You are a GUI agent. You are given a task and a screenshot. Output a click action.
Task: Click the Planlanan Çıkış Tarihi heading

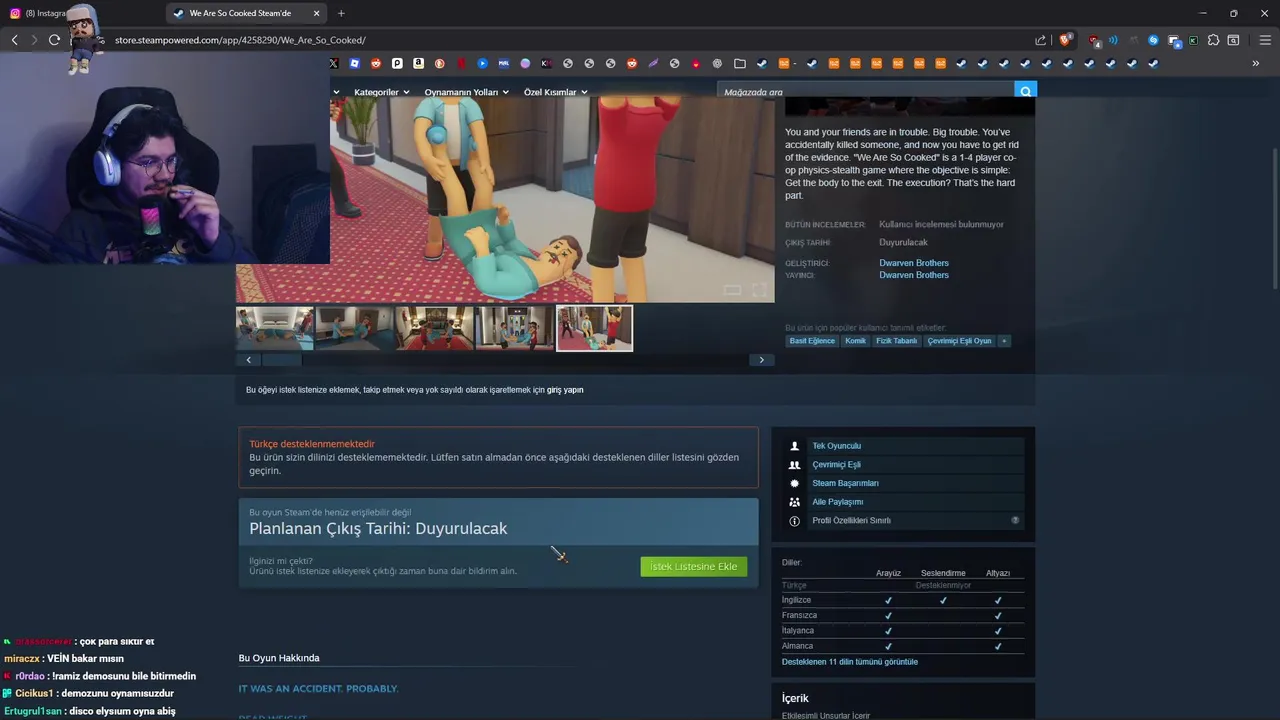[378, 528]
